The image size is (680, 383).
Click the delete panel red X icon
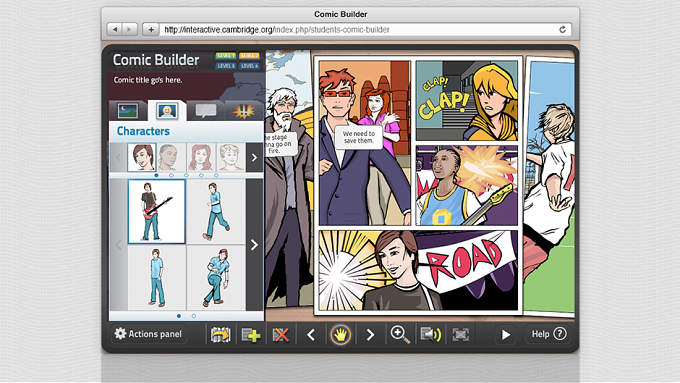[x=281, y=335]
